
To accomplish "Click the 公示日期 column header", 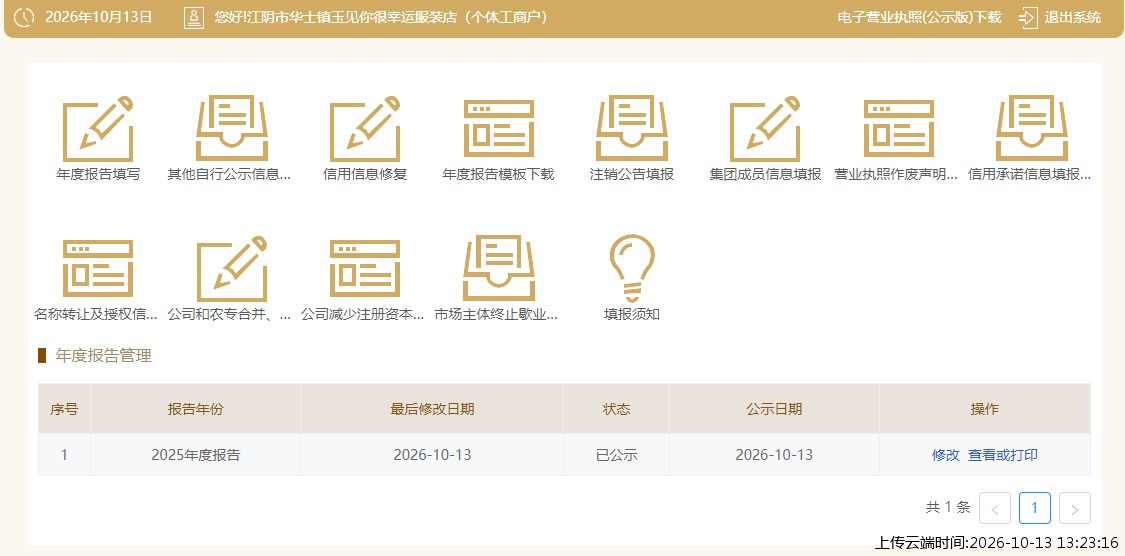I will 774,409.
